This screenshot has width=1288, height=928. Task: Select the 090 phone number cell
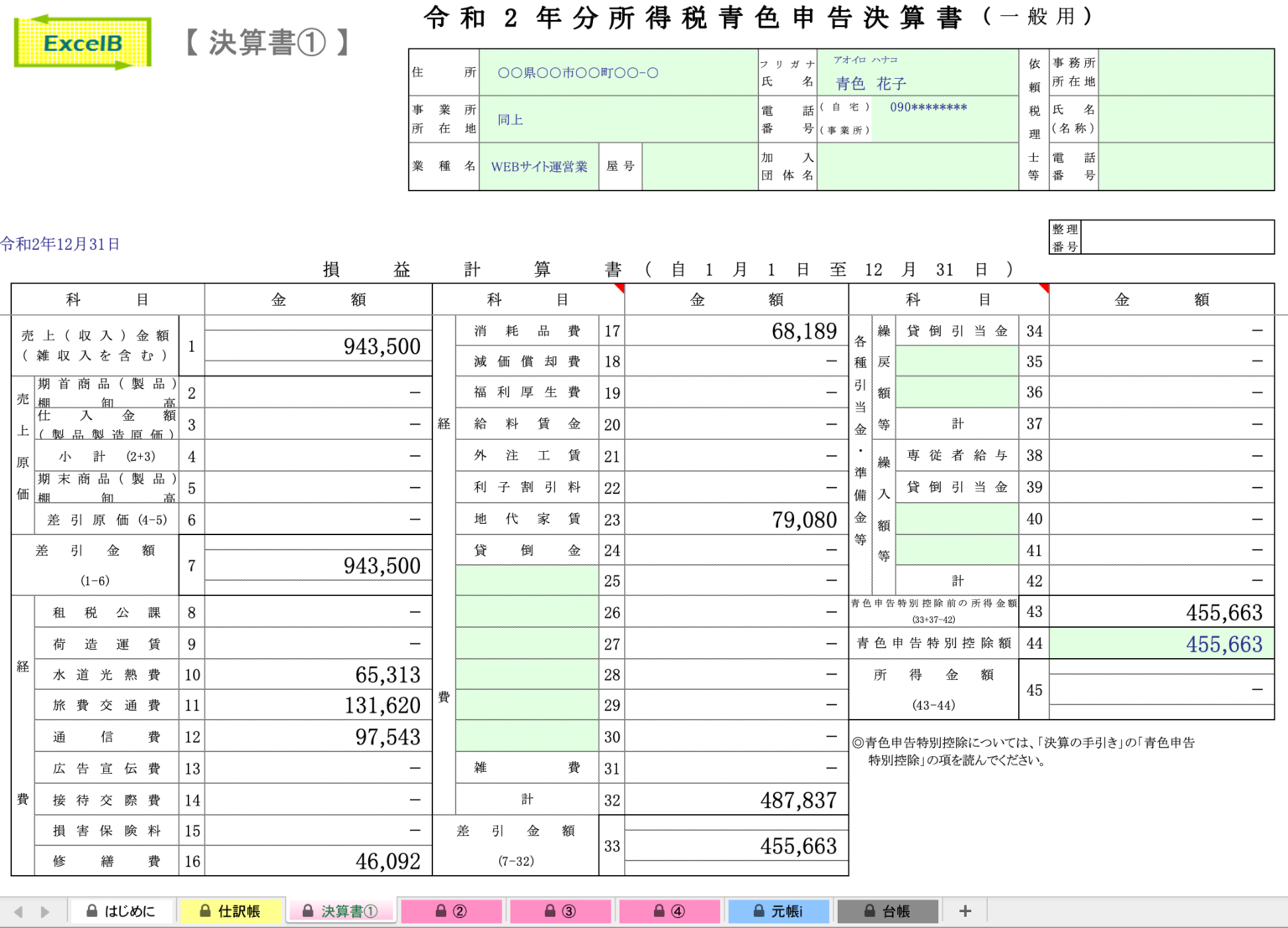point(927,108)
